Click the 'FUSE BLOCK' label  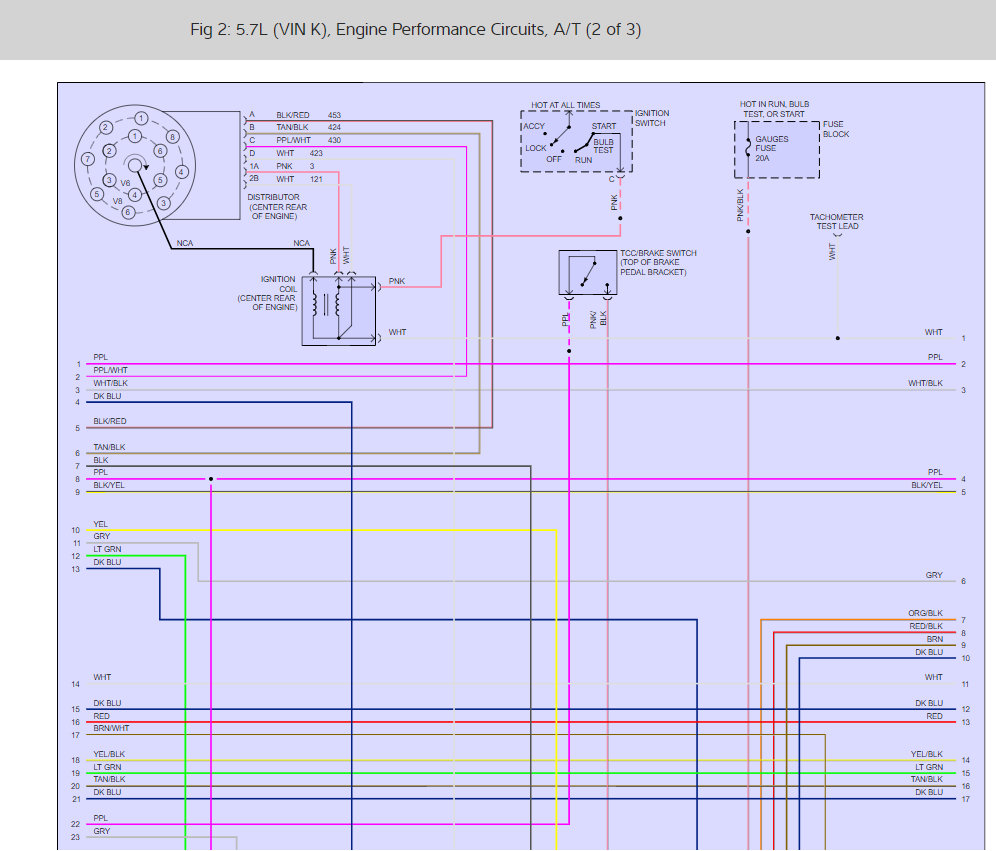click(836, 130)
